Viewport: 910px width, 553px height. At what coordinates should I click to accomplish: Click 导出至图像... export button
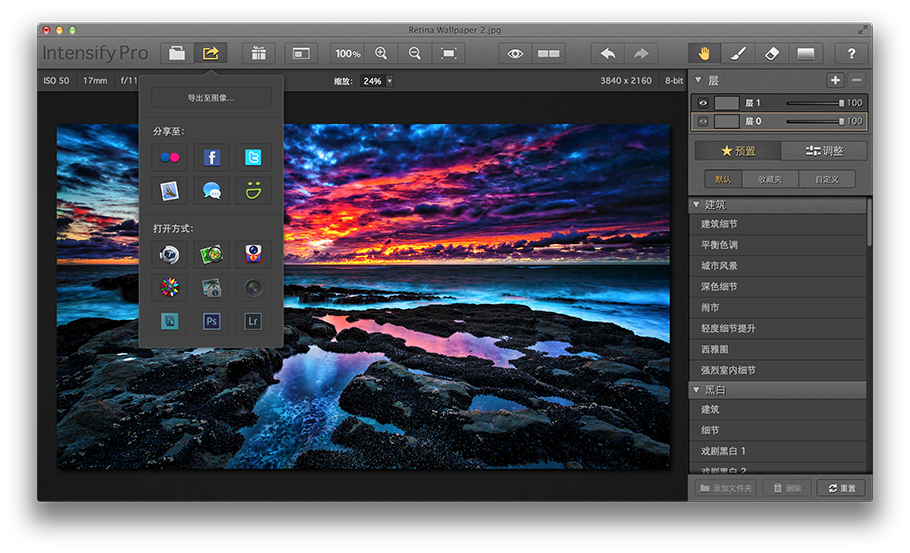click(211, 98)
